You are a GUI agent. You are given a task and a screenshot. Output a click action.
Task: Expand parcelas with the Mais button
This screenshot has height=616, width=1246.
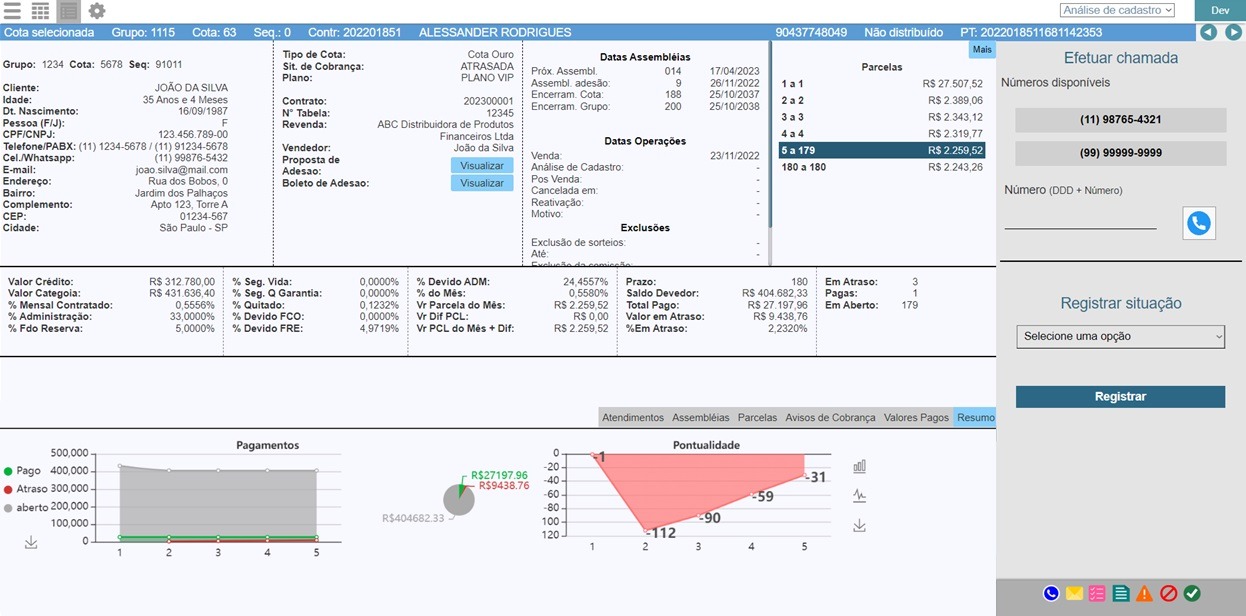981,49
